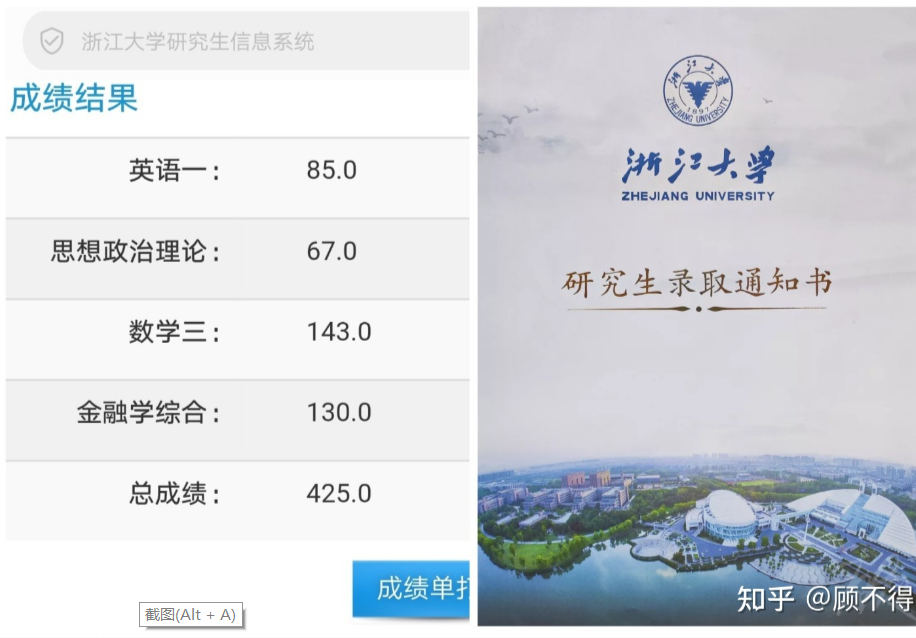
Task: Select the 425.0 total score value
Action: [339, 494]
